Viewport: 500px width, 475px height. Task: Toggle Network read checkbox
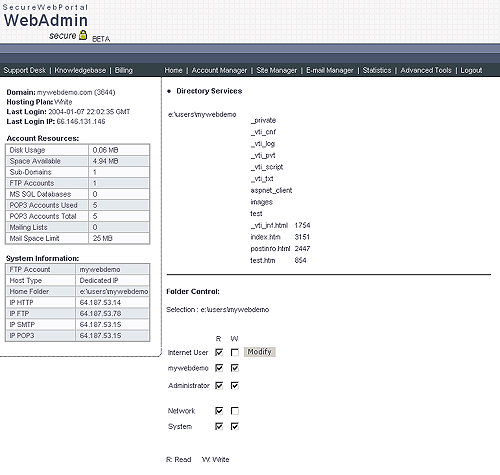pyautogui.click(x=219, y=411)
